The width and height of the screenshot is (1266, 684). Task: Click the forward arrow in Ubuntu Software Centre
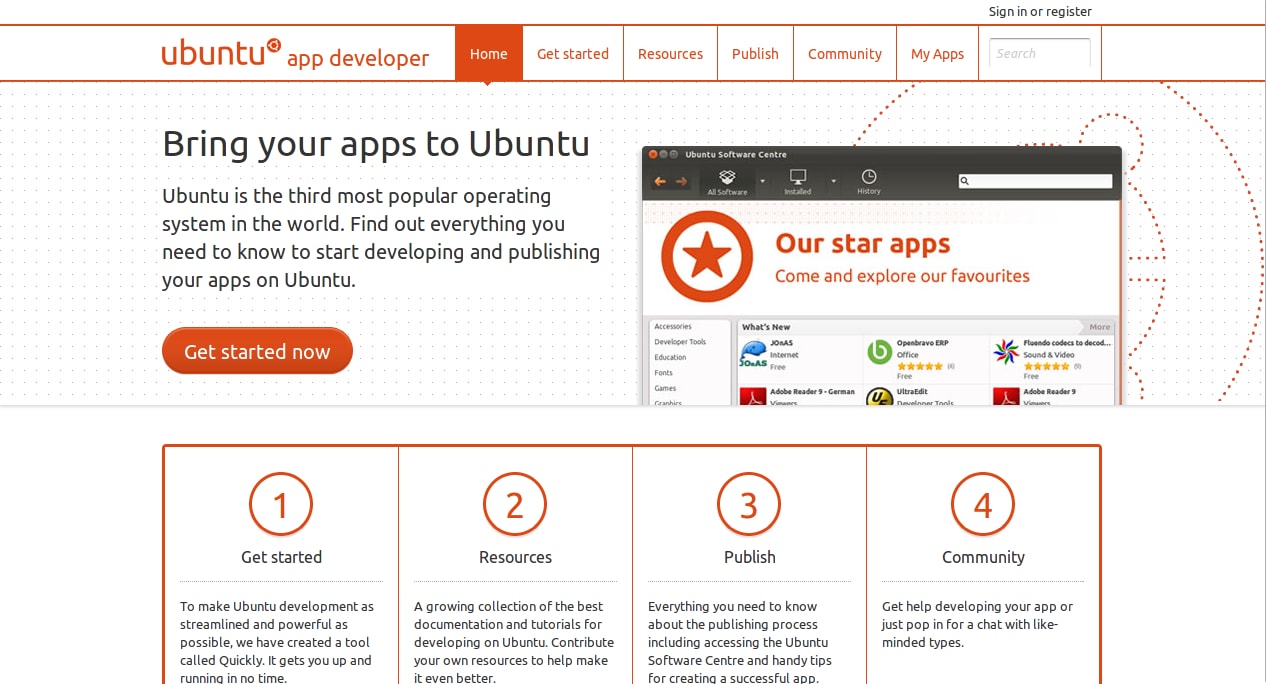coord(682,181)
